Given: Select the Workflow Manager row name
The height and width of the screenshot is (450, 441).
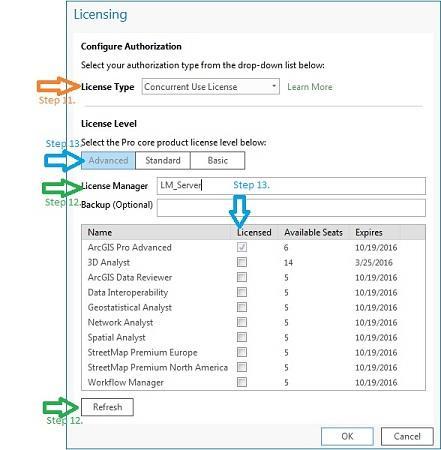Looking at the screenshot, I should tap(126, 382).
